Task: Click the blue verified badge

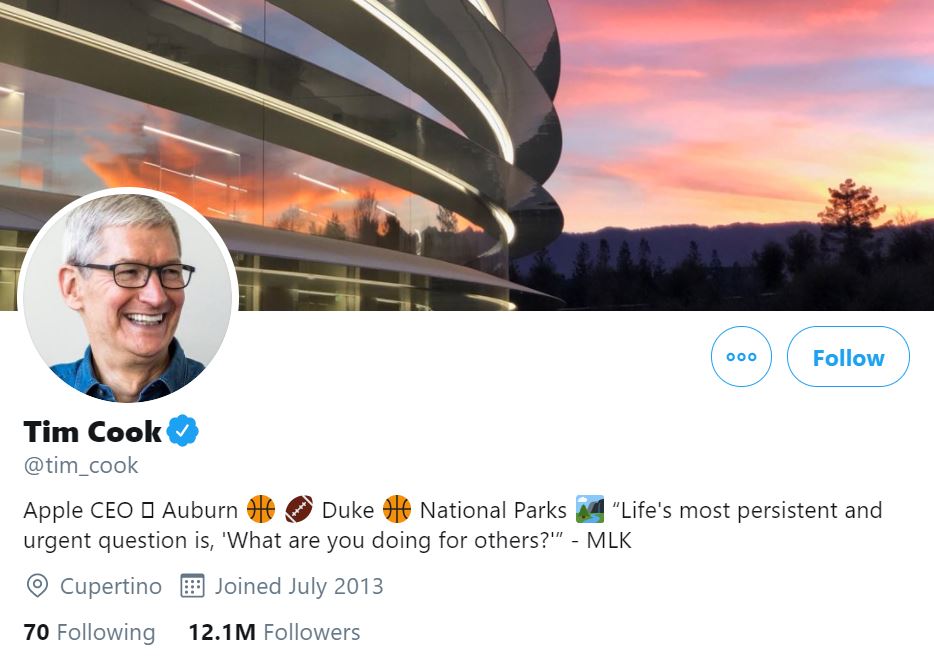Action: [x=183, y=431]
